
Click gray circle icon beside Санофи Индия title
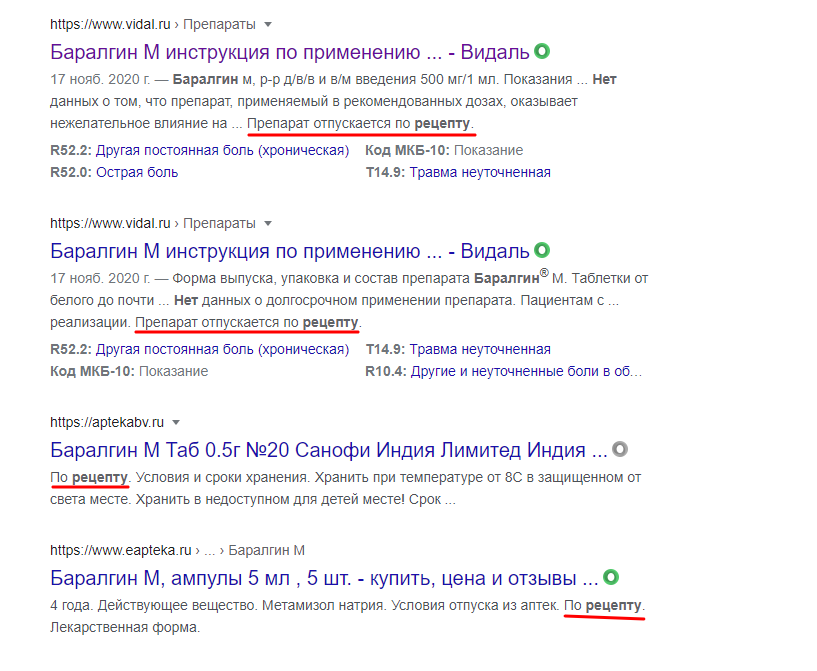pyautogui.click(x=620, y=448)
